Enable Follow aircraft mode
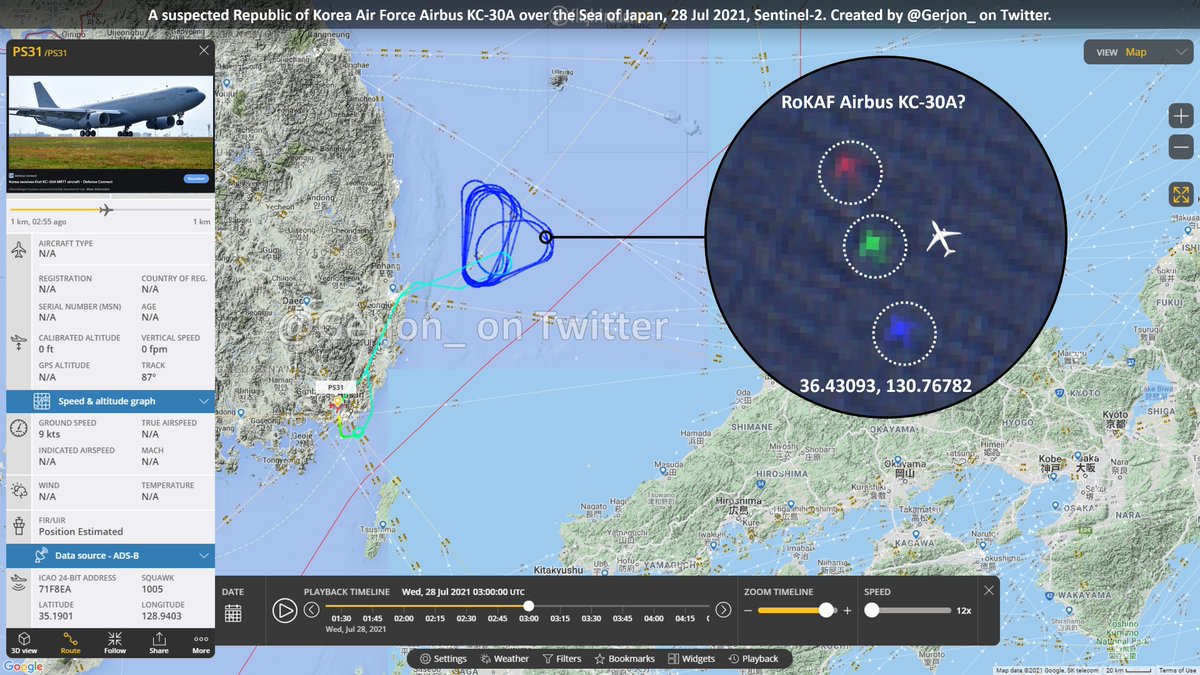1200x675 pixels. click(114, 643)
